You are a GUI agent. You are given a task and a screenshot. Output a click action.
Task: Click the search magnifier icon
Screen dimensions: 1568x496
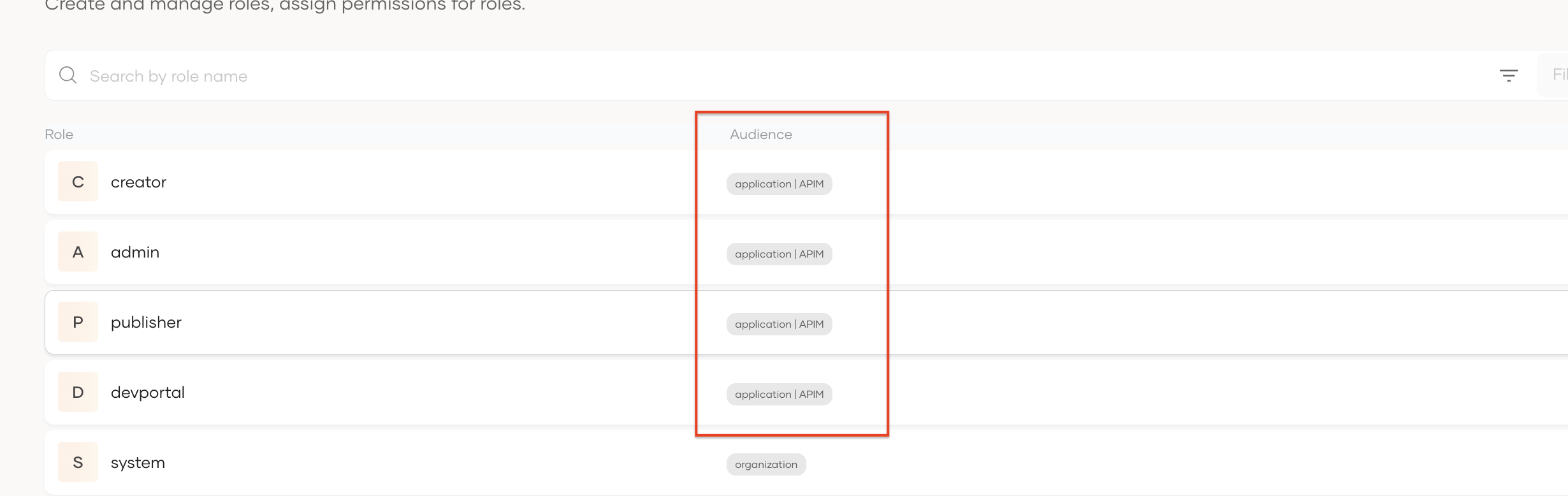click(68, 75)
